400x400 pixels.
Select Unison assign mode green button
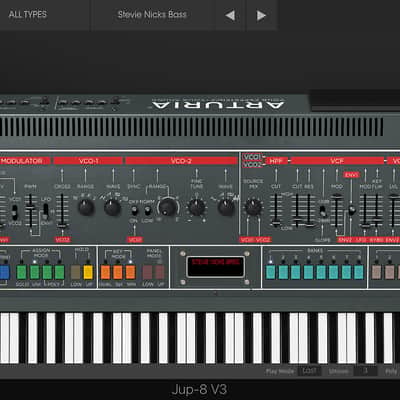tap(34, 272)
